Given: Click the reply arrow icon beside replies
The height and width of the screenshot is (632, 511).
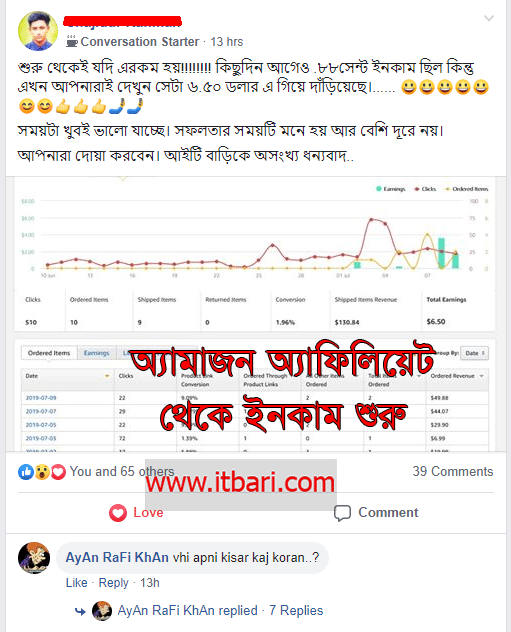Looking at the screenshot, I should pyautogui.click(x=80, y=611).
